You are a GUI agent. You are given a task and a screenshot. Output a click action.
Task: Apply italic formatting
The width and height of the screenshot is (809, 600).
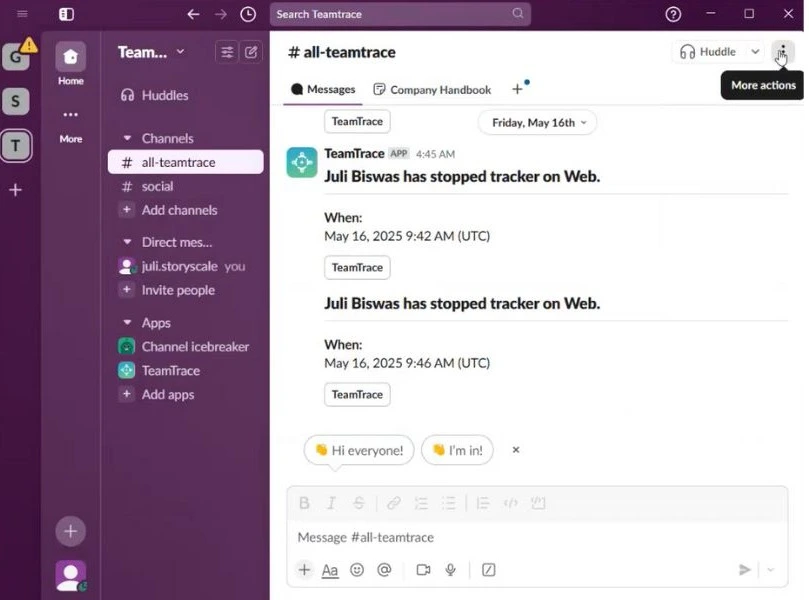(x=332, y=503)
